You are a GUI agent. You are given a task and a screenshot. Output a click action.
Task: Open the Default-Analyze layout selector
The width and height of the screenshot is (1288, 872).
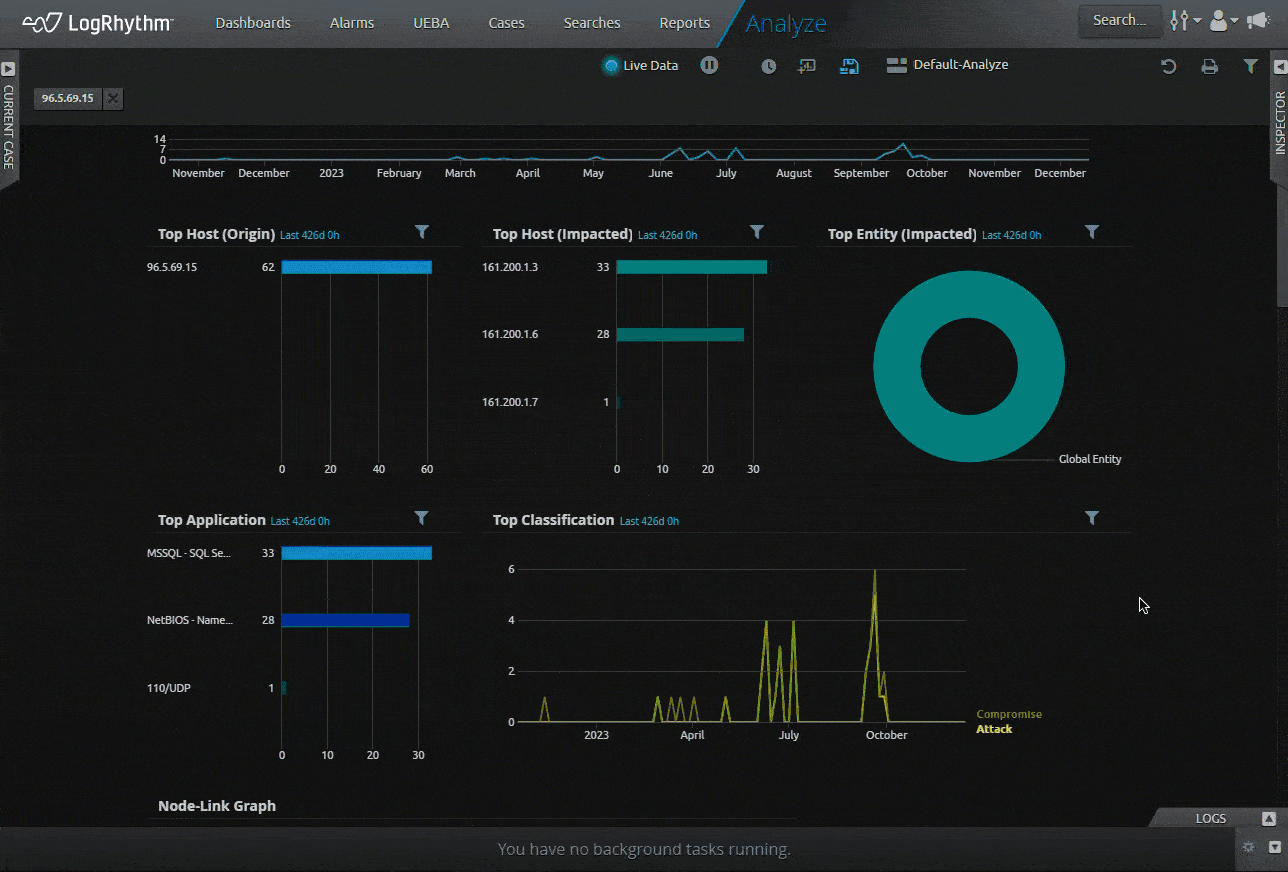tap(946, 64)
